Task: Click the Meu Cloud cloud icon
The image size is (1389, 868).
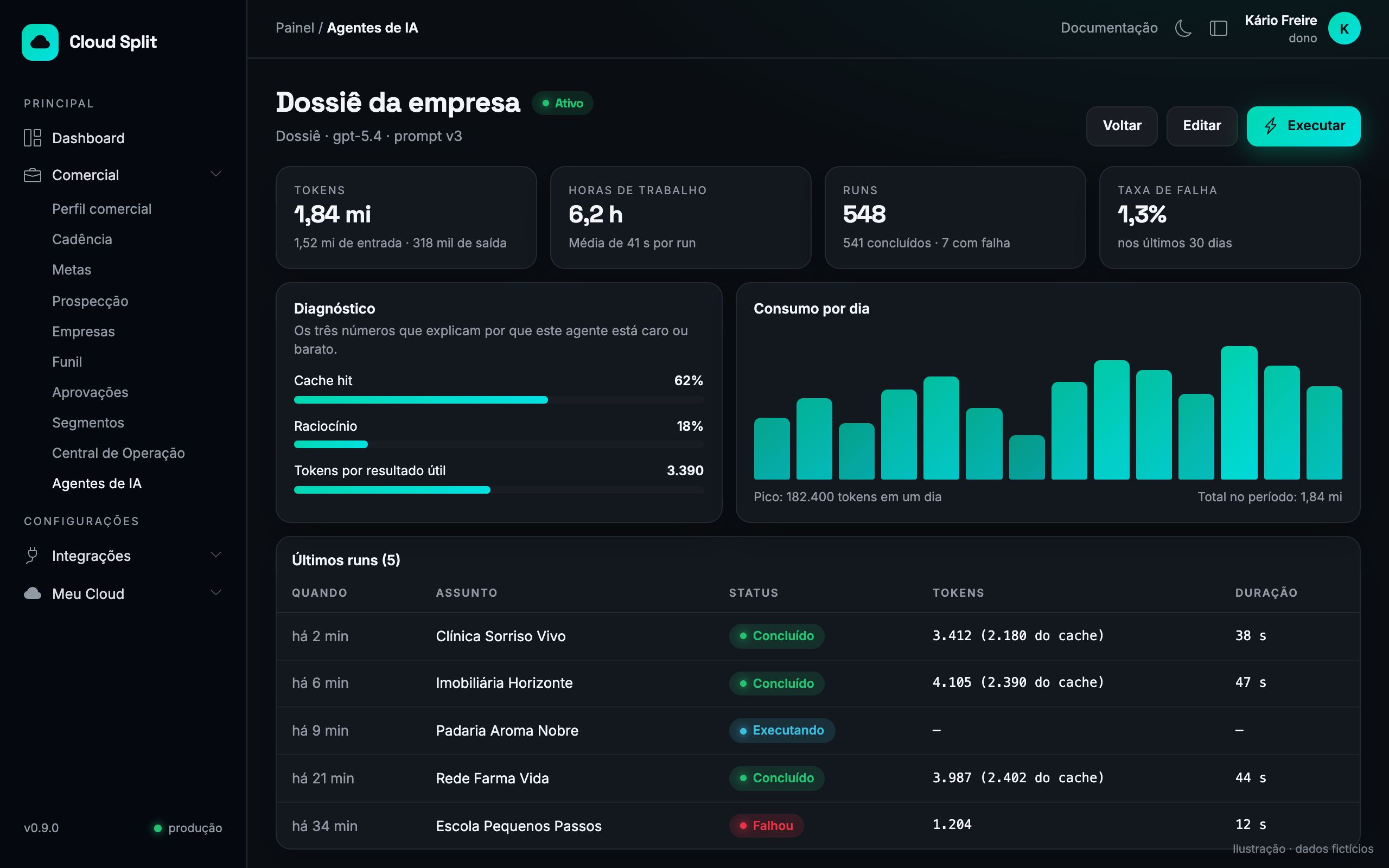Action: click(x=32, y=593)
